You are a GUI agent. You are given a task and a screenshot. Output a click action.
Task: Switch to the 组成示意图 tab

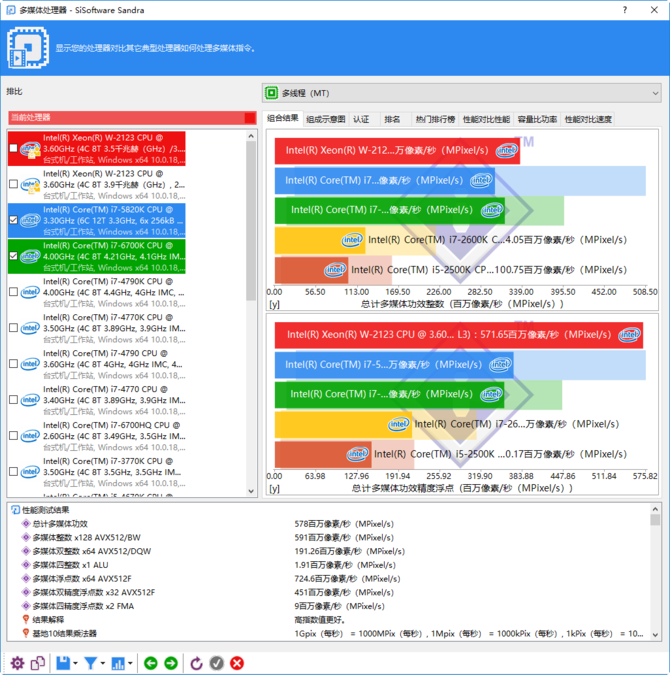coord(326,119)
